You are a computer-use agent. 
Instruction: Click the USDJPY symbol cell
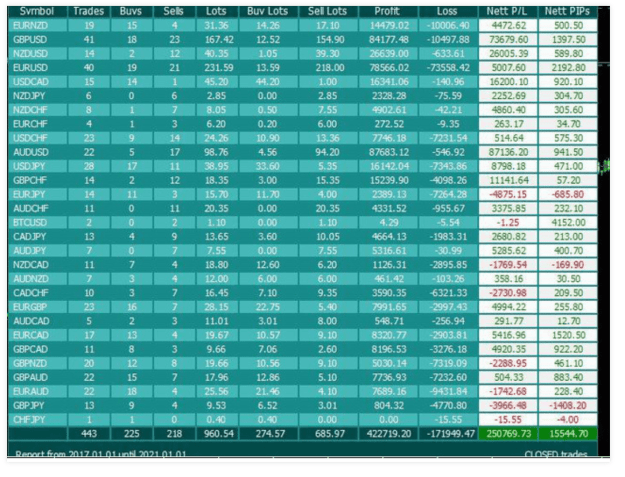coord(37,167)
